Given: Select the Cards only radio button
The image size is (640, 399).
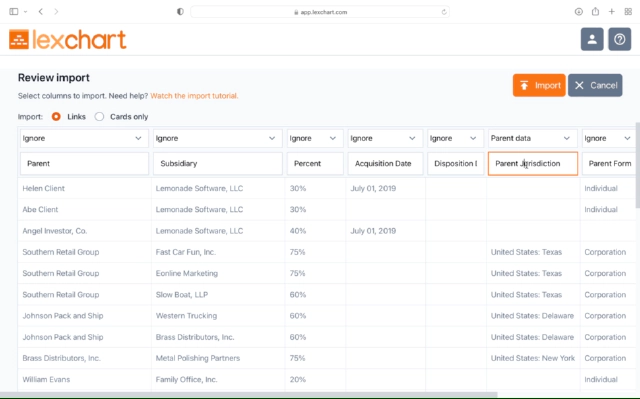Looking at the screenshot, I should [99, 117].
